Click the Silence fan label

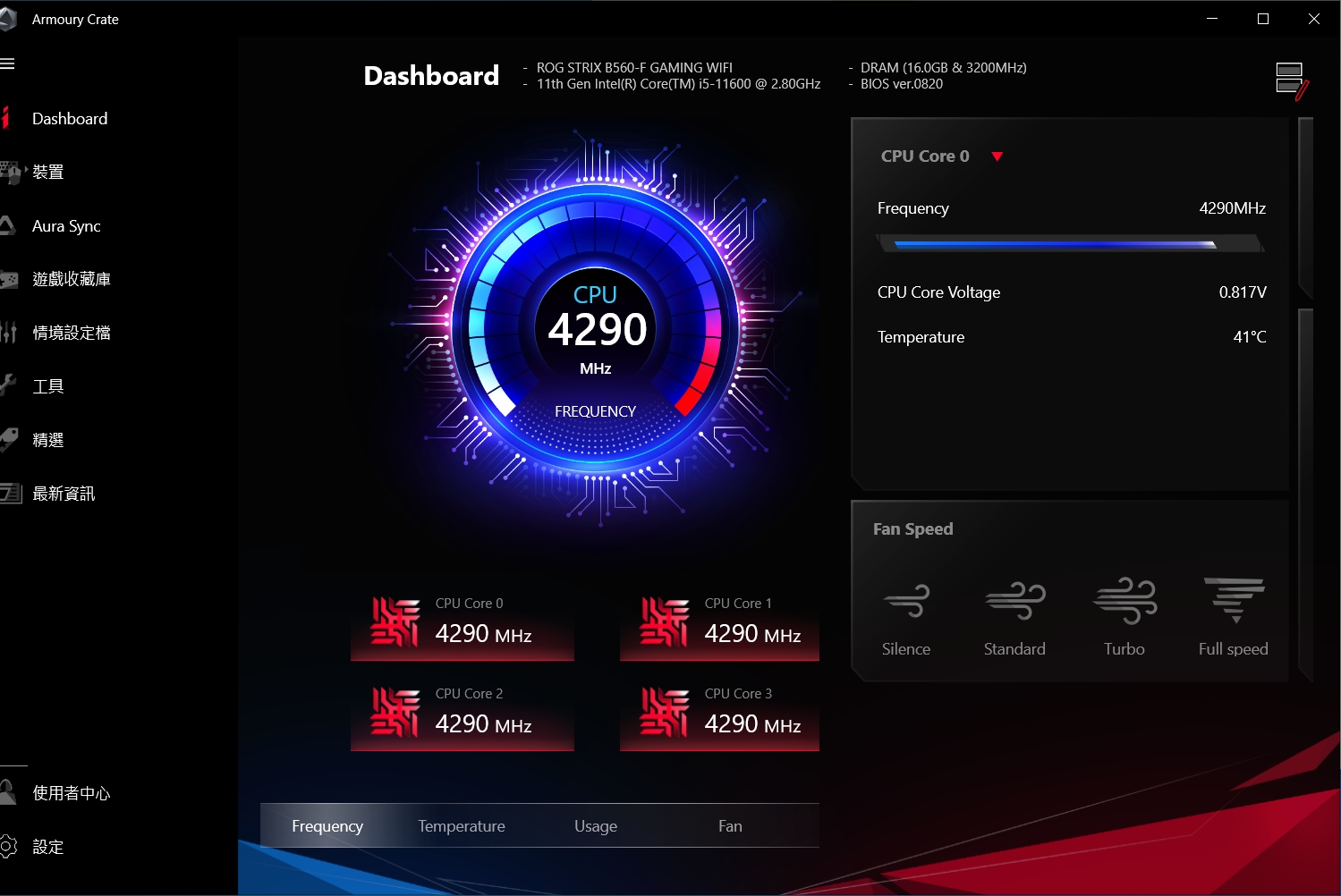click(x=906, y=649)
